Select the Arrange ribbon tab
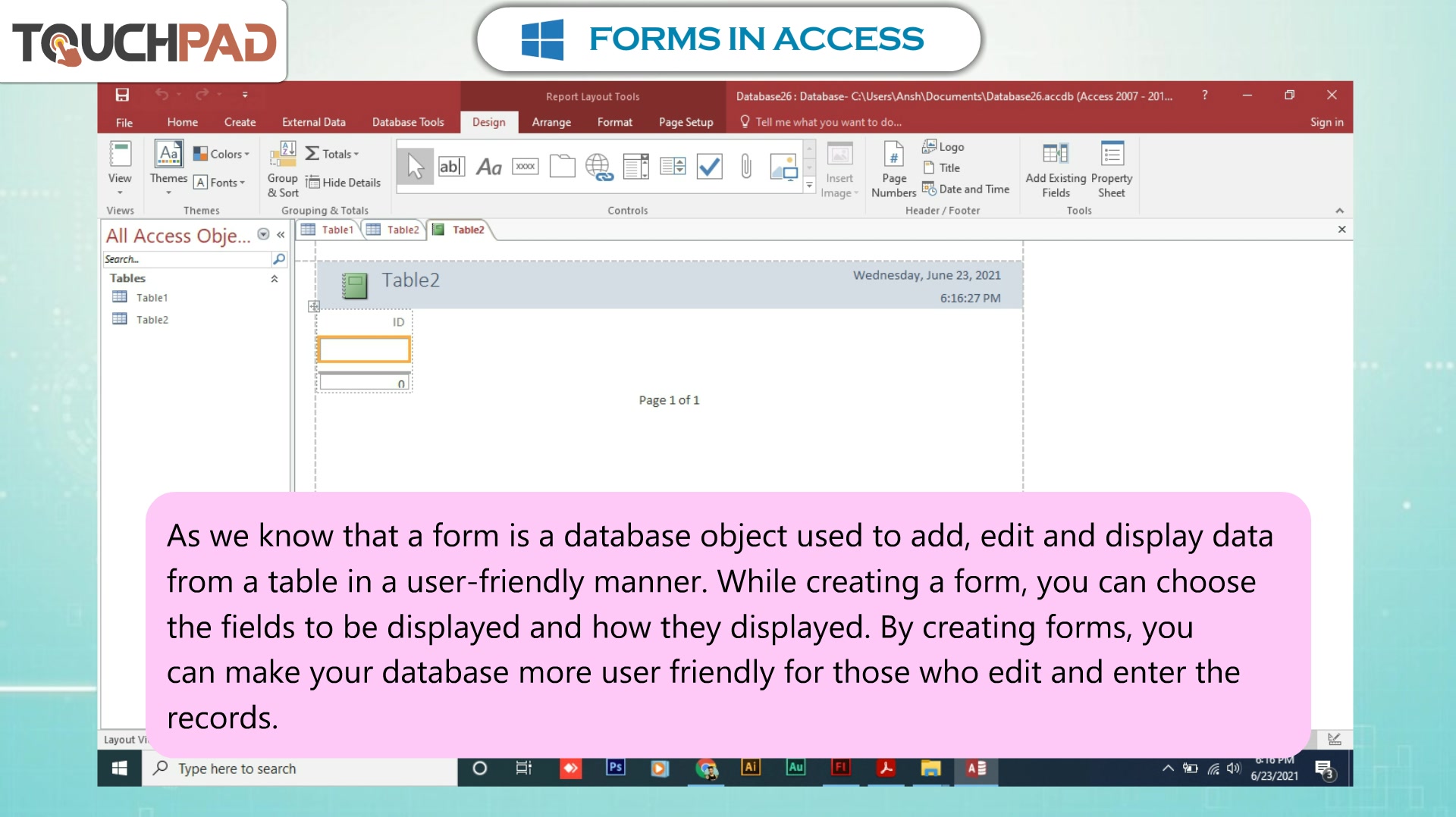This screenshot has height=817, width=1456. [x=551, y=122]
